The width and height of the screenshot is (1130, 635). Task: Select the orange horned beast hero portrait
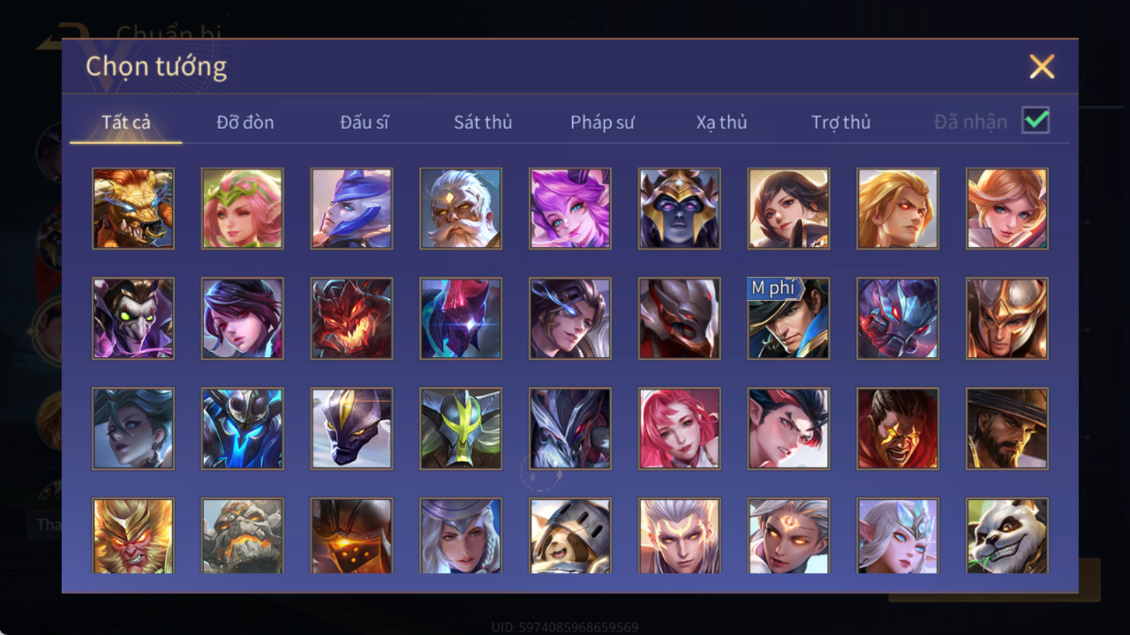point(133,209)
